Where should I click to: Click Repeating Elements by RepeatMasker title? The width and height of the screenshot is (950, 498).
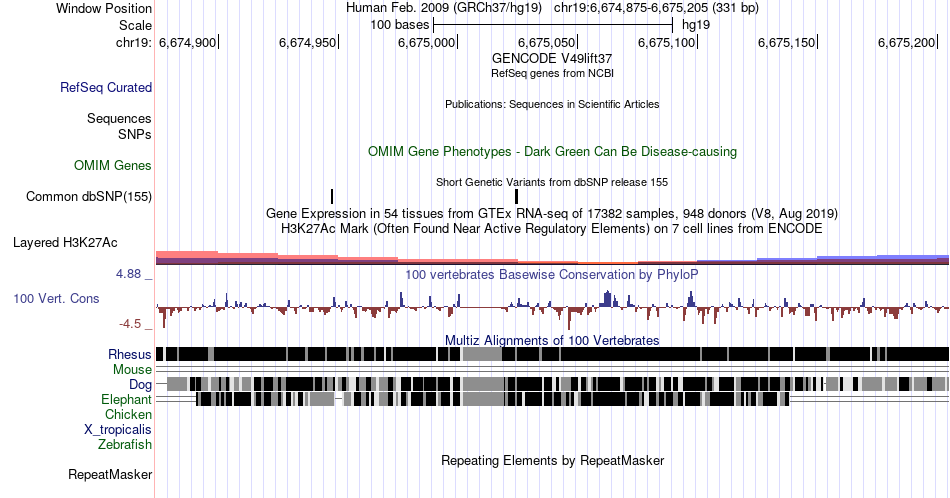tap(552, 460)
